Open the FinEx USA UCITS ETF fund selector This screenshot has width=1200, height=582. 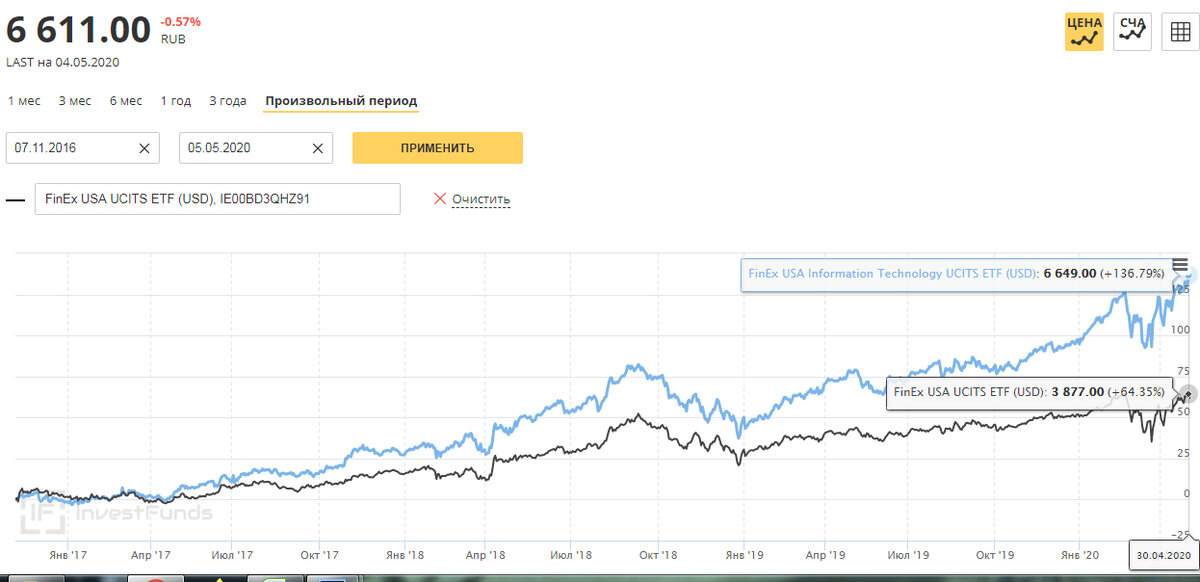[217, 199]
